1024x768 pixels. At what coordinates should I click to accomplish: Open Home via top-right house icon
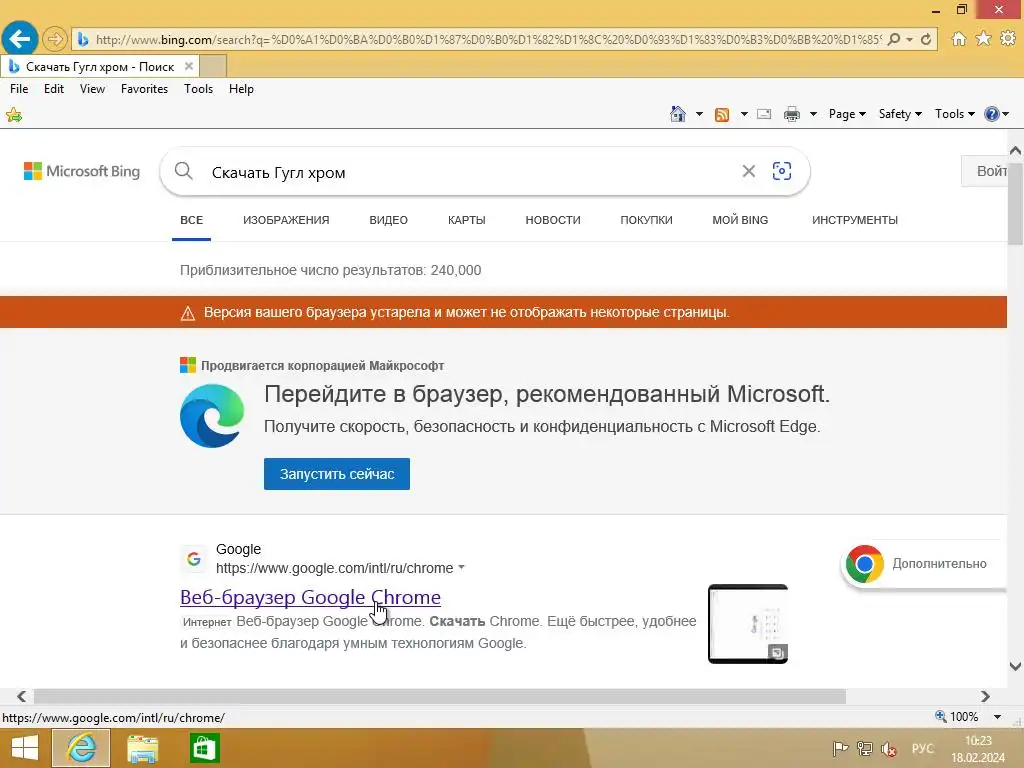[959, 39]
